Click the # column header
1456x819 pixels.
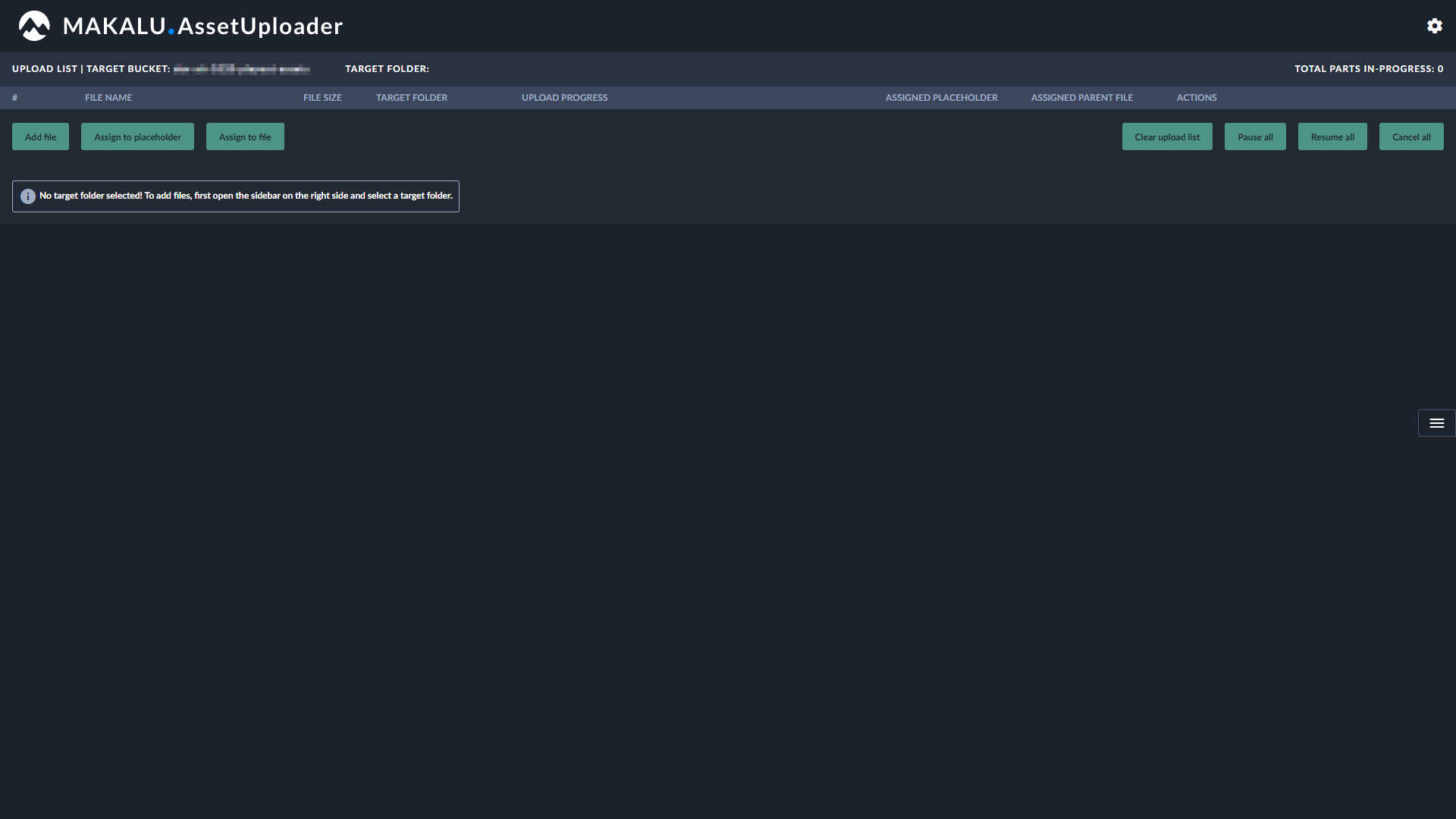(14, 98)
